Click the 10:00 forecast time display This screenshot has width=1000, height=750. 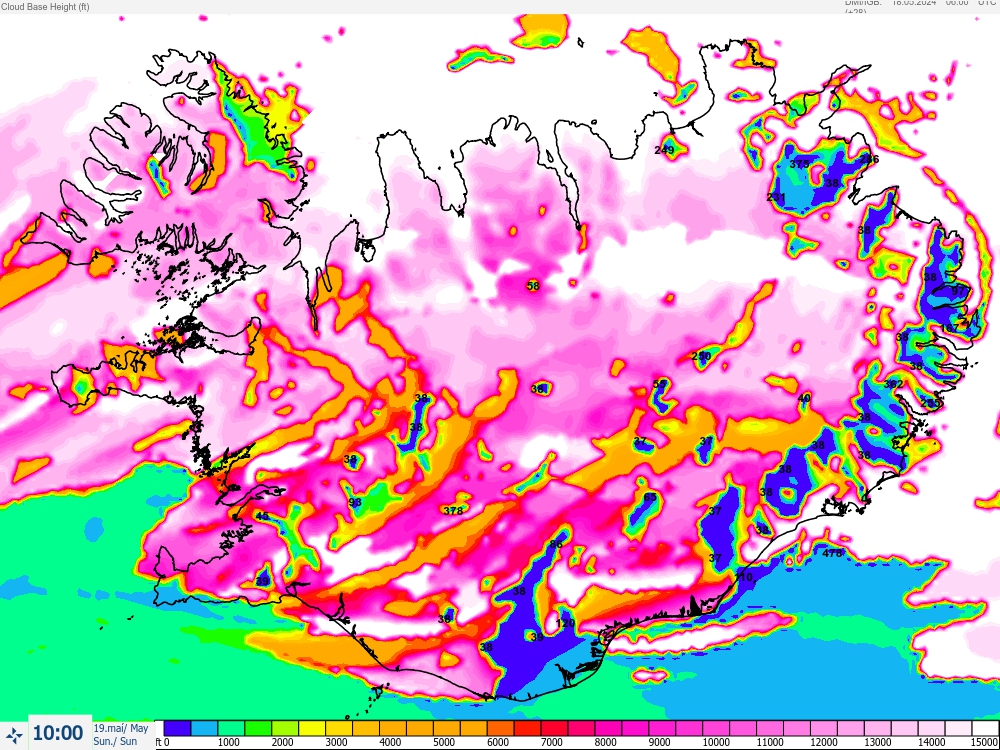click(58, 733)
